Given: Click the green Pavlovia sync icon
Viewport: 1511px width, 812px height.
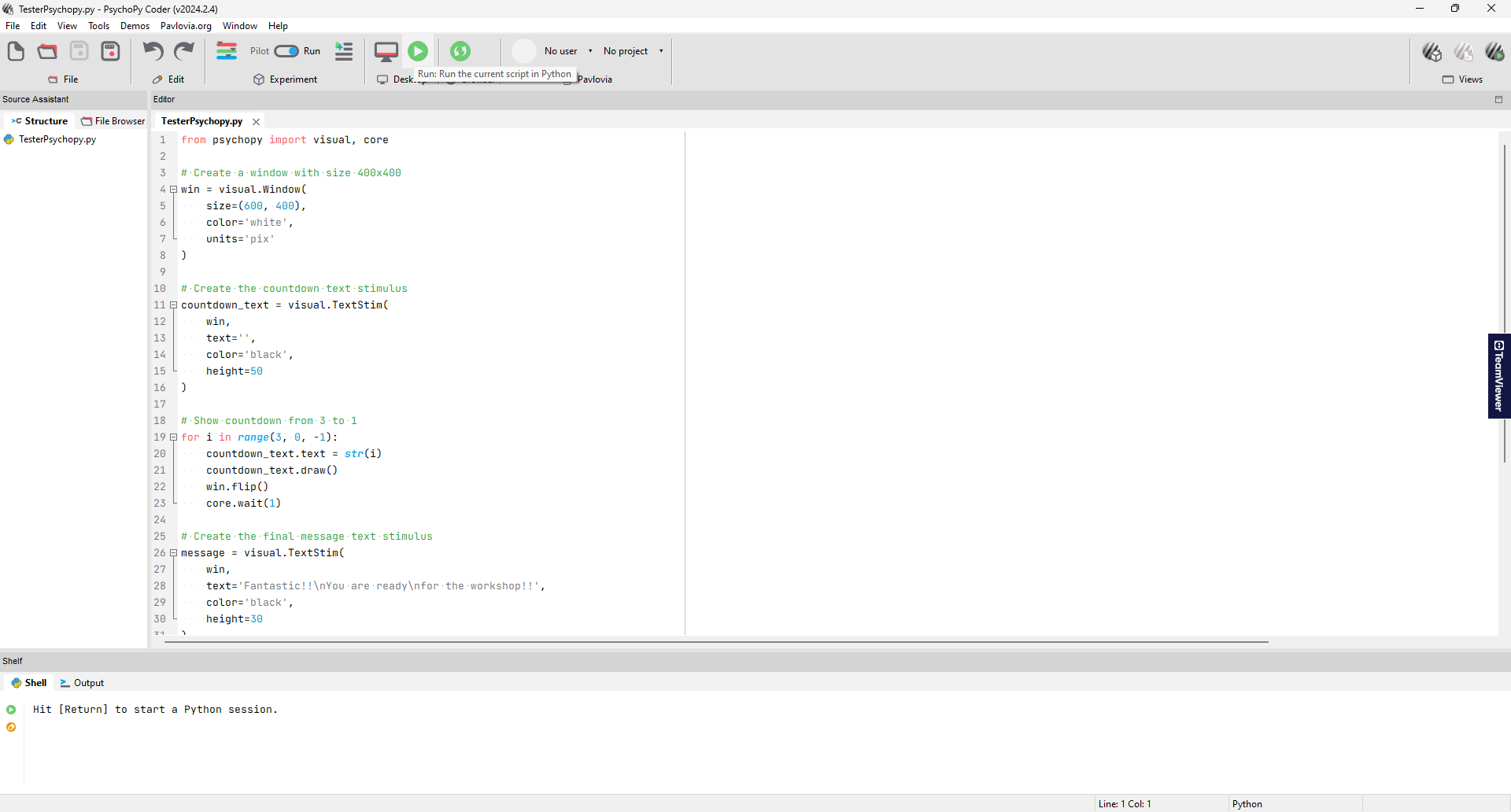Looking at the screenshot, I should (x=460, y=51).
